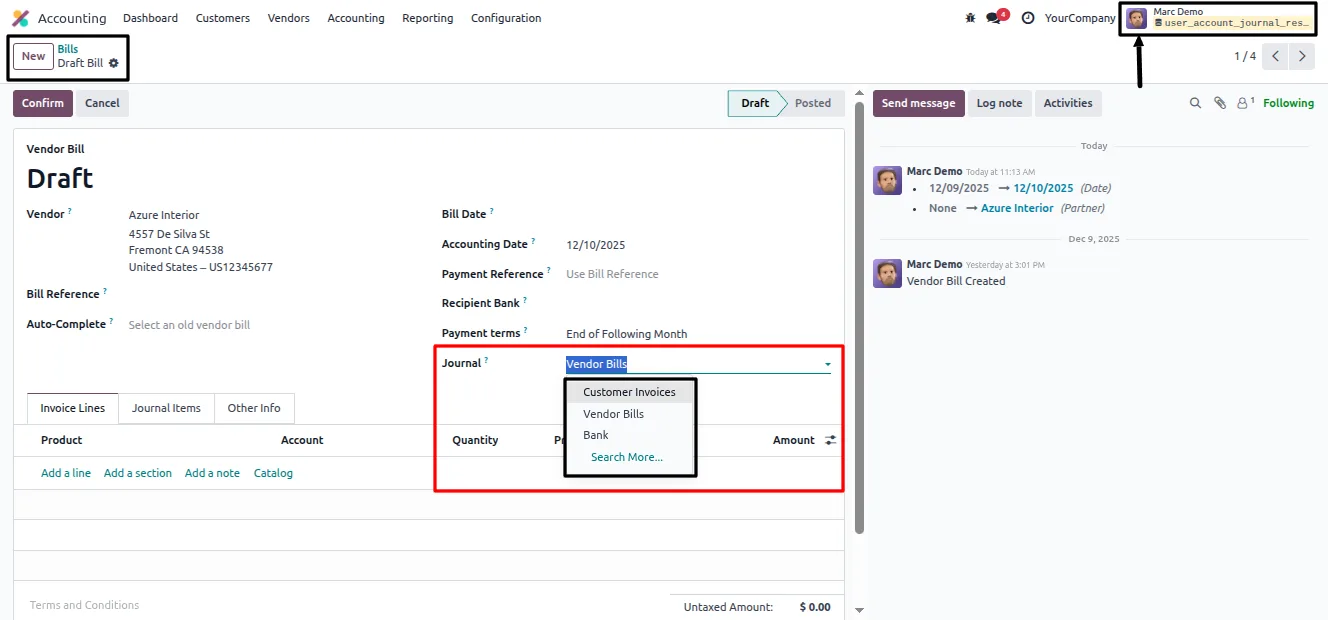Click Marc Demo's avatar in today's message
This screenshot has width=1328, height=620.
[x=888, y=181]
